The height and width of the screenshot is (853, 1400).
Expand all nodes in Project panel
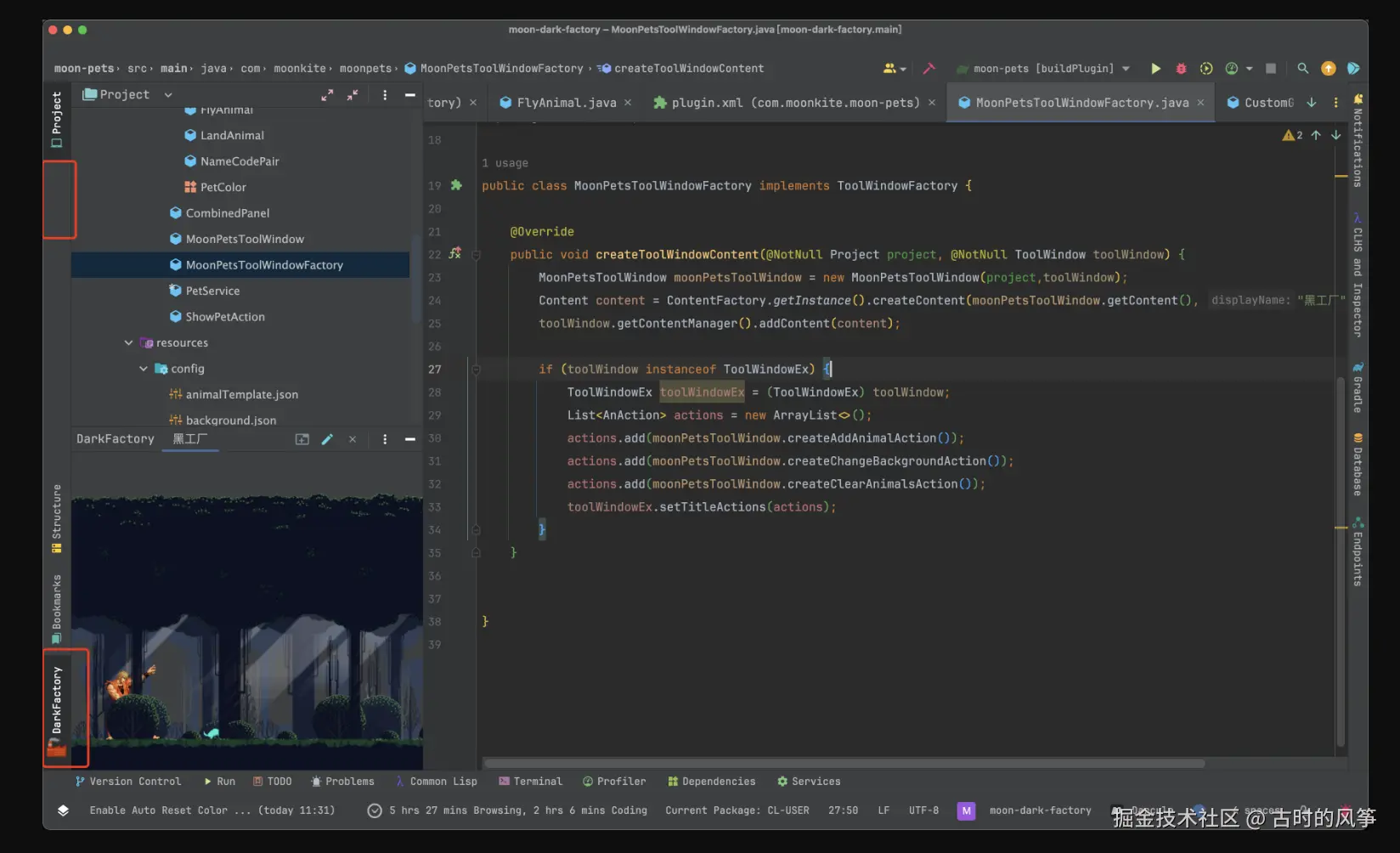pos(327,95)
